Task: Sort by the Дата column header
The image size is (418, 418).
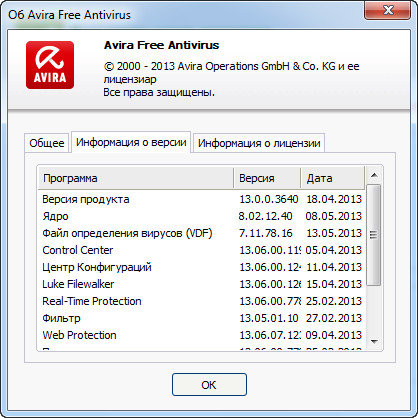Action: pos(333,178)
